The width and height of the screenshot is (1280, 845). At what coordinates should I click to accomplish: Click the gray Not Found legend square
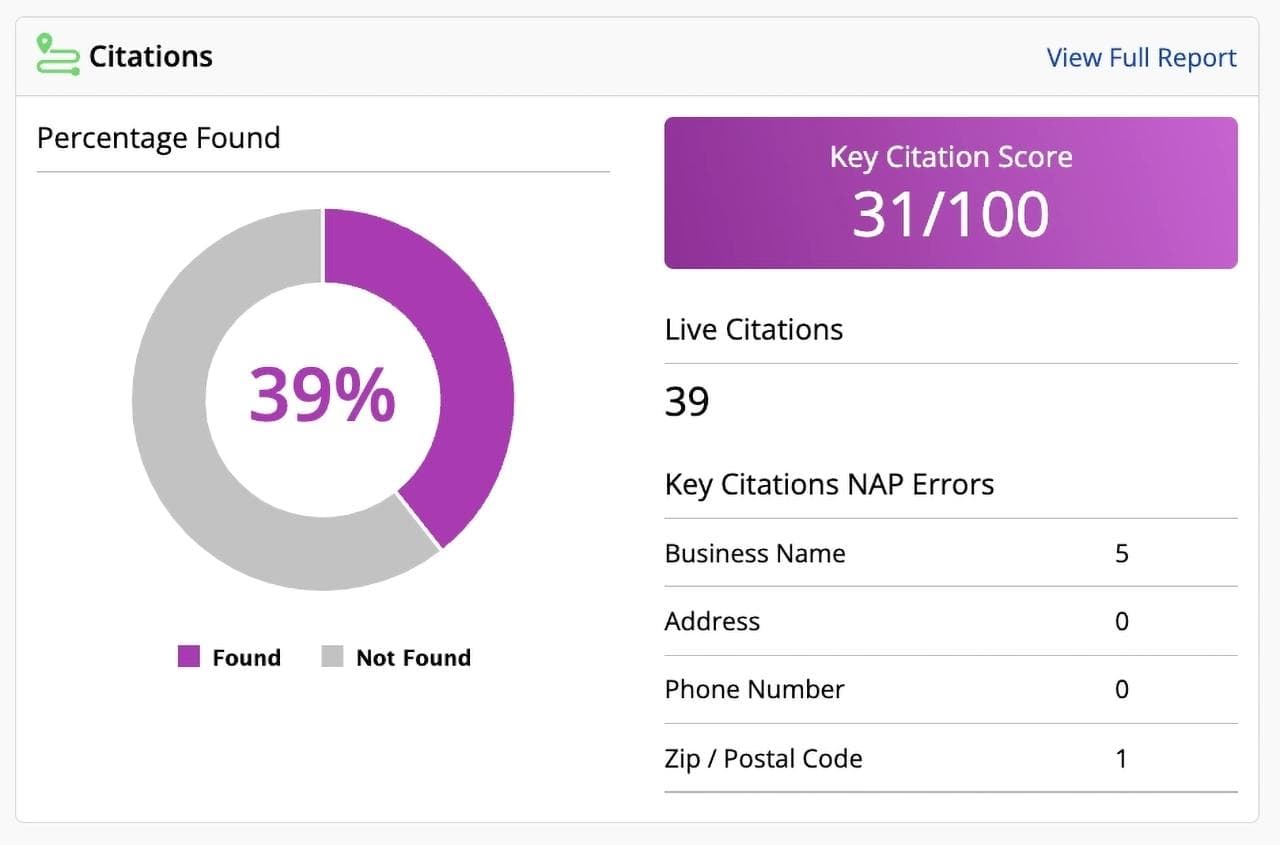click(332, 657)
